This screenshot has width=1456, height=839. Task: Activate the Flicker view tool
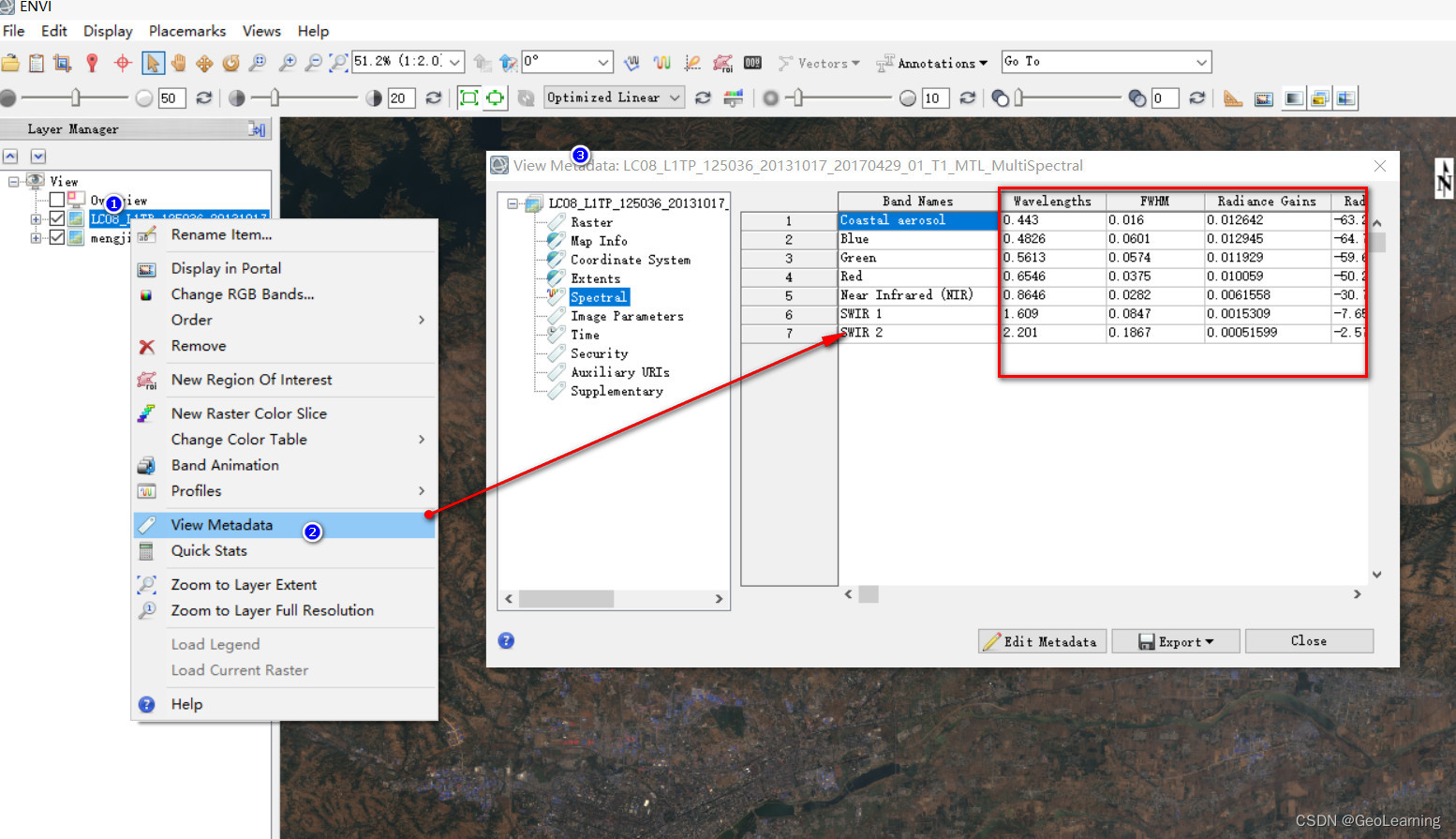tap(1320, 97)
